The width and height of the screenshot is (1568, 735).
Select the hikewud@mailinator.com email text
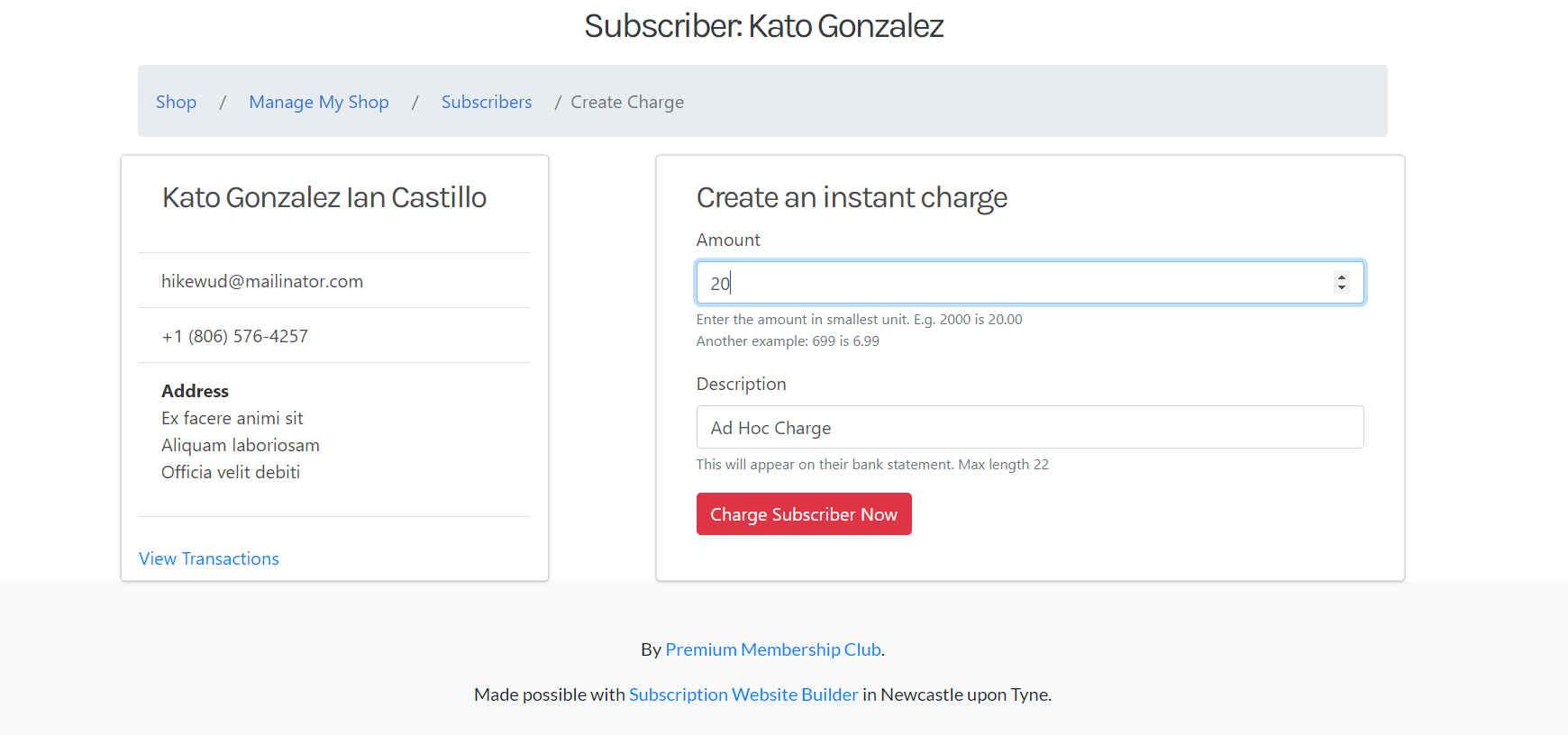[262, 281]
